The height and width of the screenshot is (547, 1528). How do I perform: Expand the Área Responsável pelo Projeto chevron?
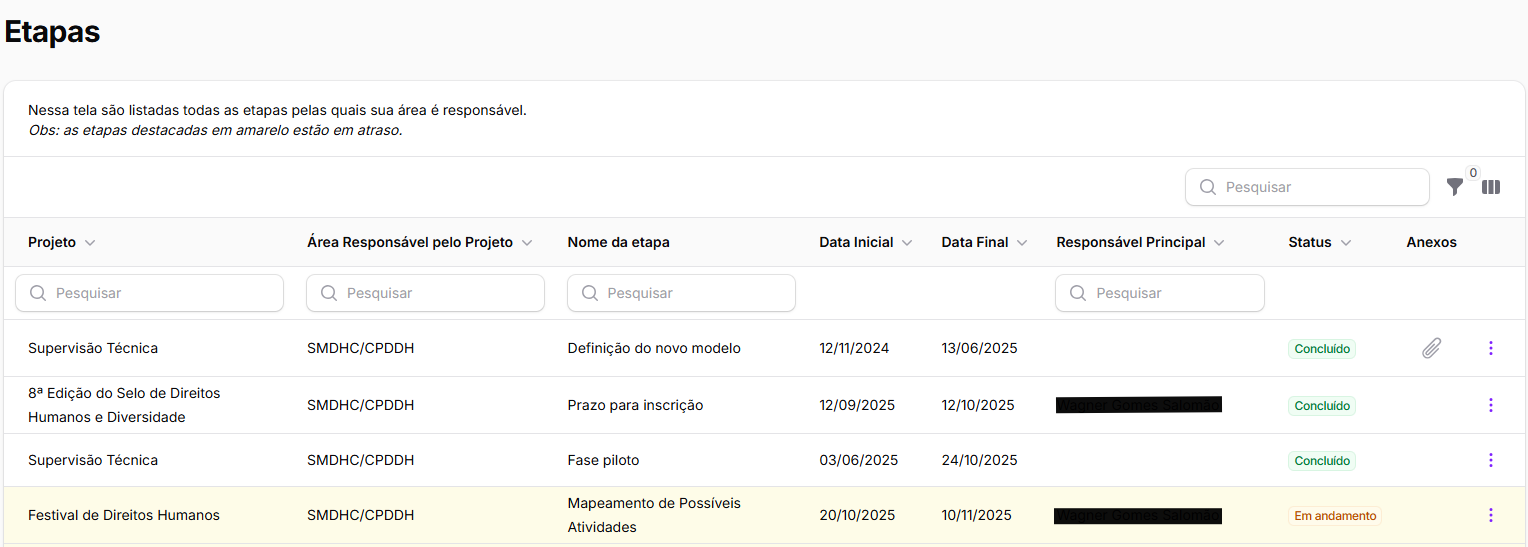[x=527, y=243]
